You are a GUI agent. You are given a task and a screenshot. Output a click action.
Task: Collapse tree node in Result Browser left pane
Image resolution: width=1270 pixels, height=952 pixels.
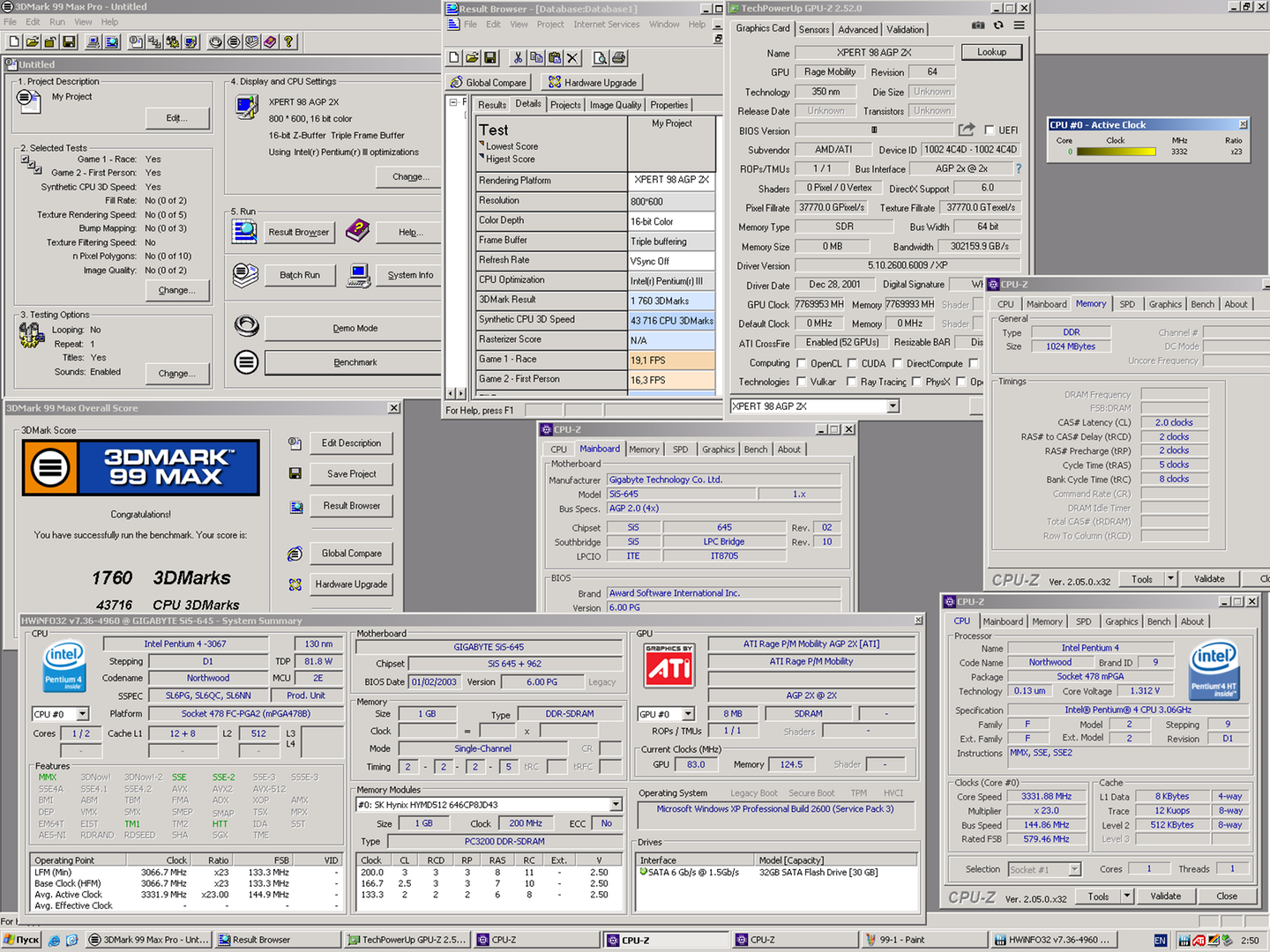(453, 102)
